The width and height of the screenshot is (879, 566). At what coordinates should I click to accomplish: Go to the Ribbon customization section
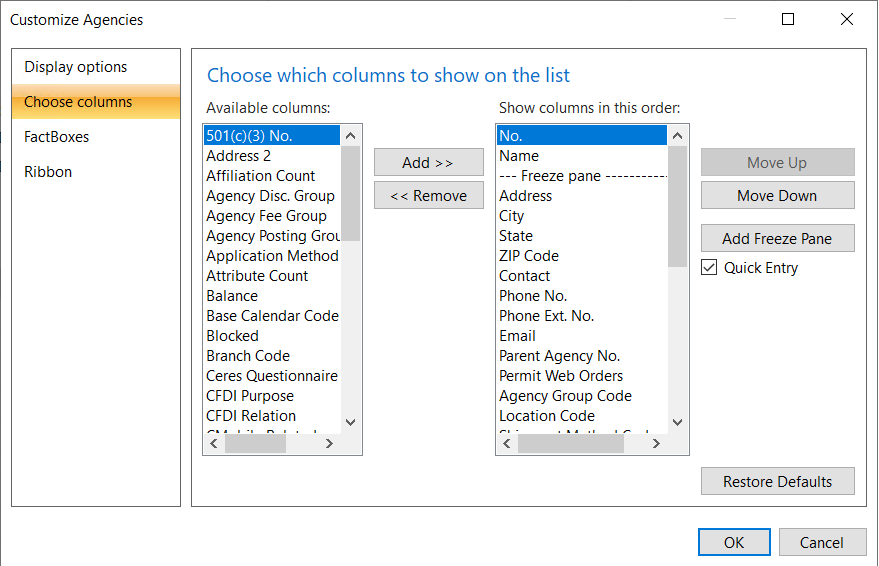pyautogui.click(x=48, y=172)
